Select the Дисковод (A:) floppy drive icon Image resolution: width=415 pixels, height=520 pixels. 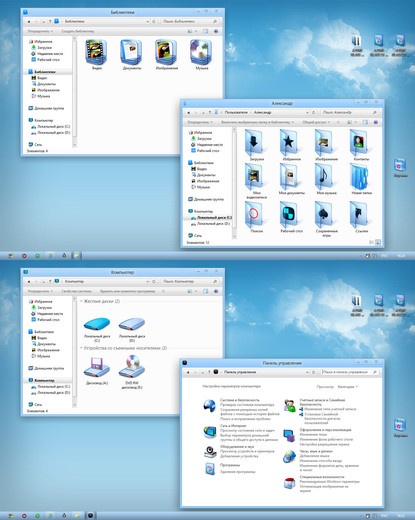coord(97,367)
